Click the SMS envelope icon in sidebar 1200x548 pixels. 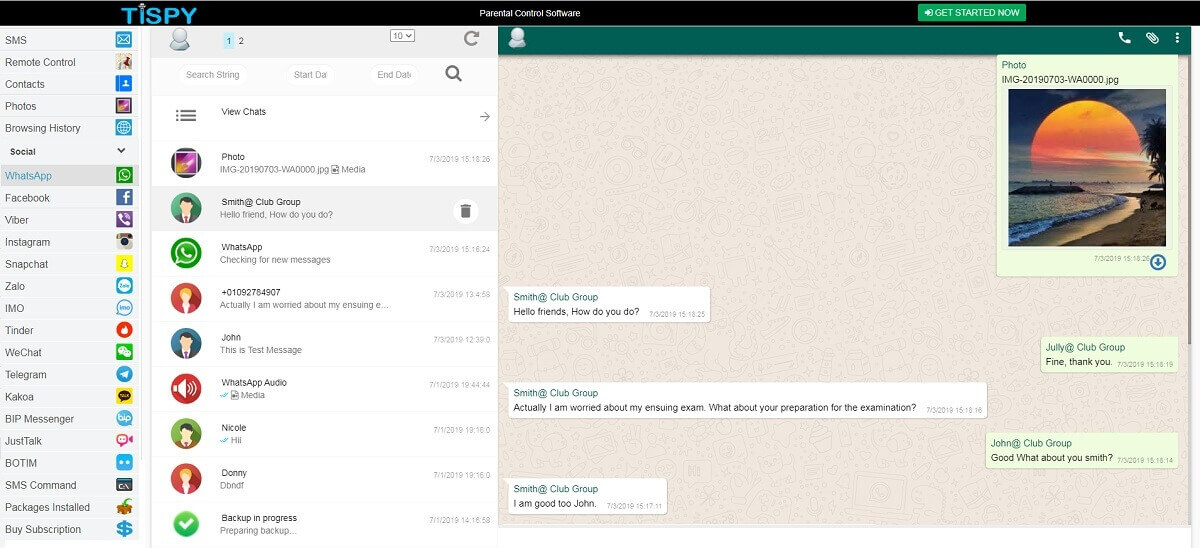click(x=124, y=40)
